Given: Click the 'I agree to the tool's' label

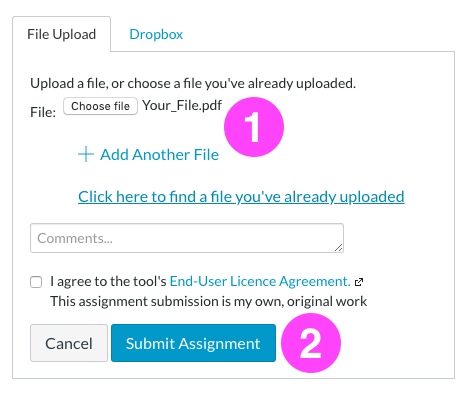Looking at the screenshot, I should [108, 281].
